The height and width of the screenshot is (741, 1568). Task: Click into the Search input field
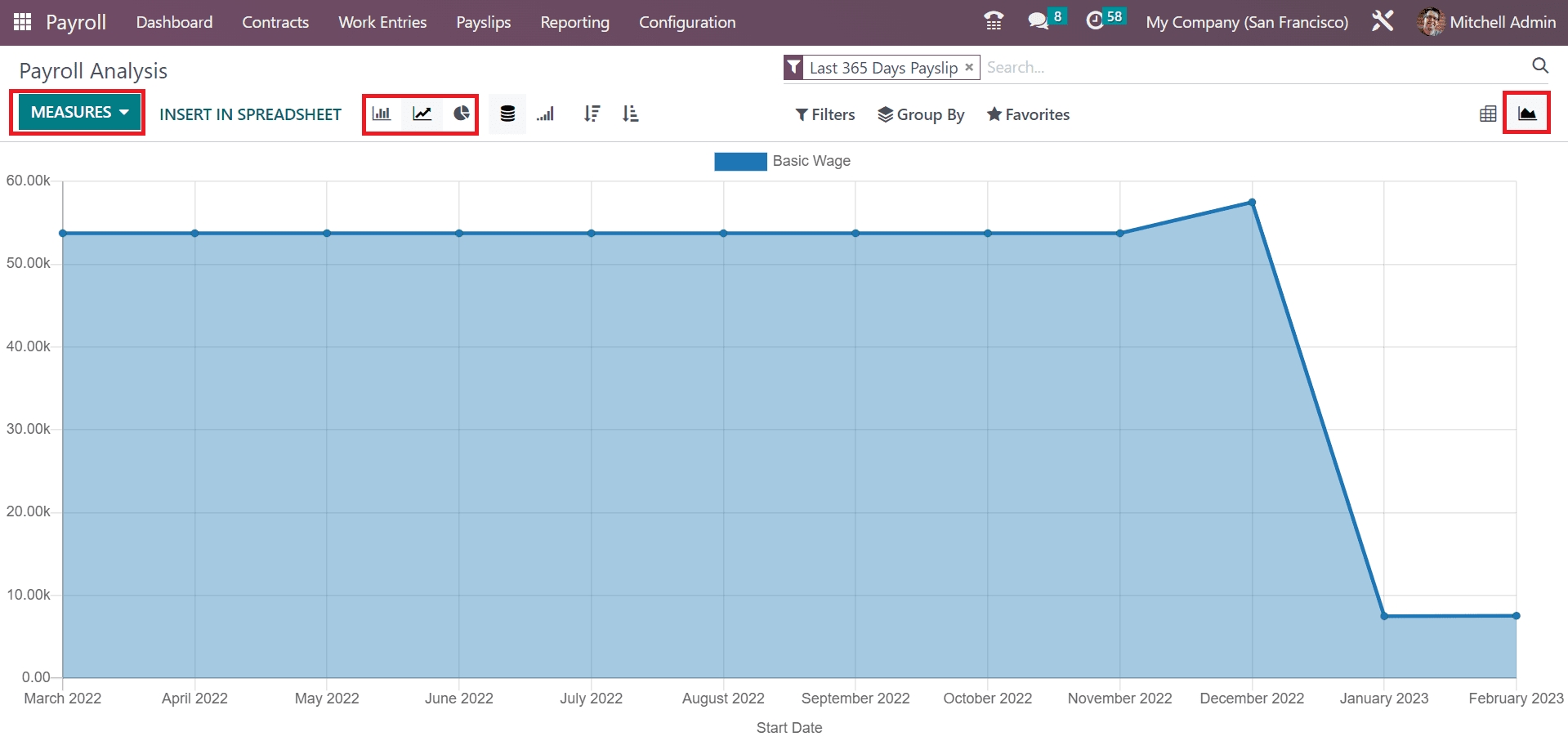(x=1250, y=68)
